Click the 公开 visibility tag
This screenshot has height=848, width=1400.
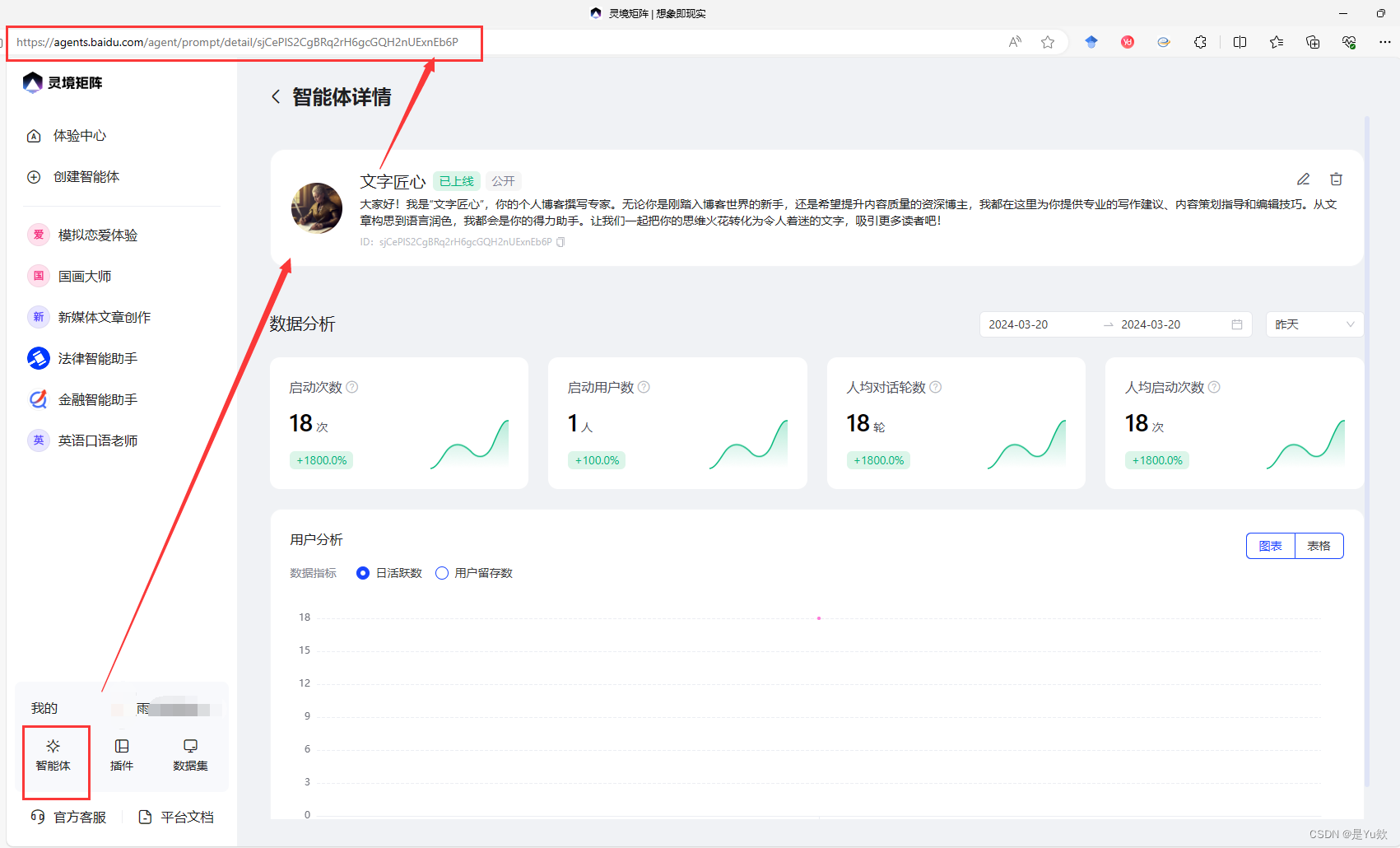click(504, 181)
